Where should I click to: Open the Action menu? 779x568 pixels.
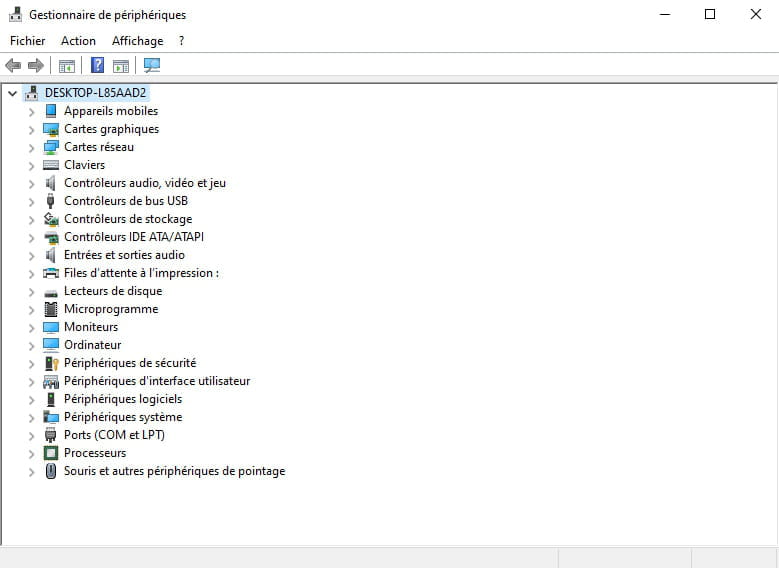(x=78, y=41)
